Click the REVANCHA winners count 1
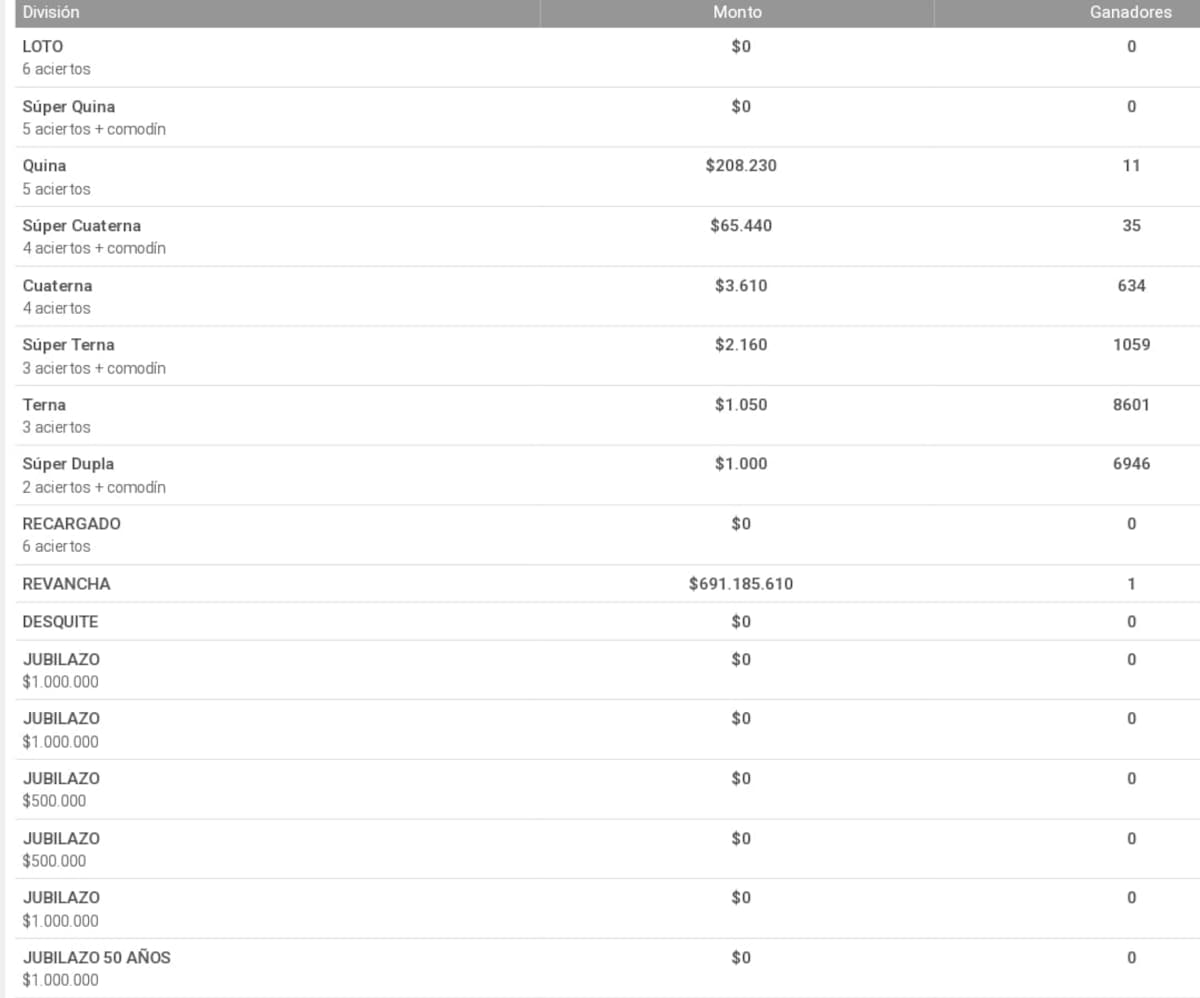 (1131, 584)
